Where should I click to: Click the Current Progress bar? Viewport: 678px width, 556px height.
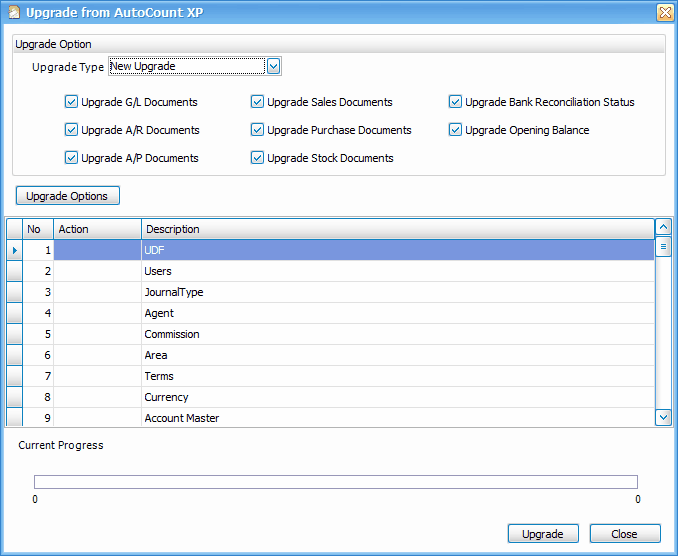pos(336,482)
